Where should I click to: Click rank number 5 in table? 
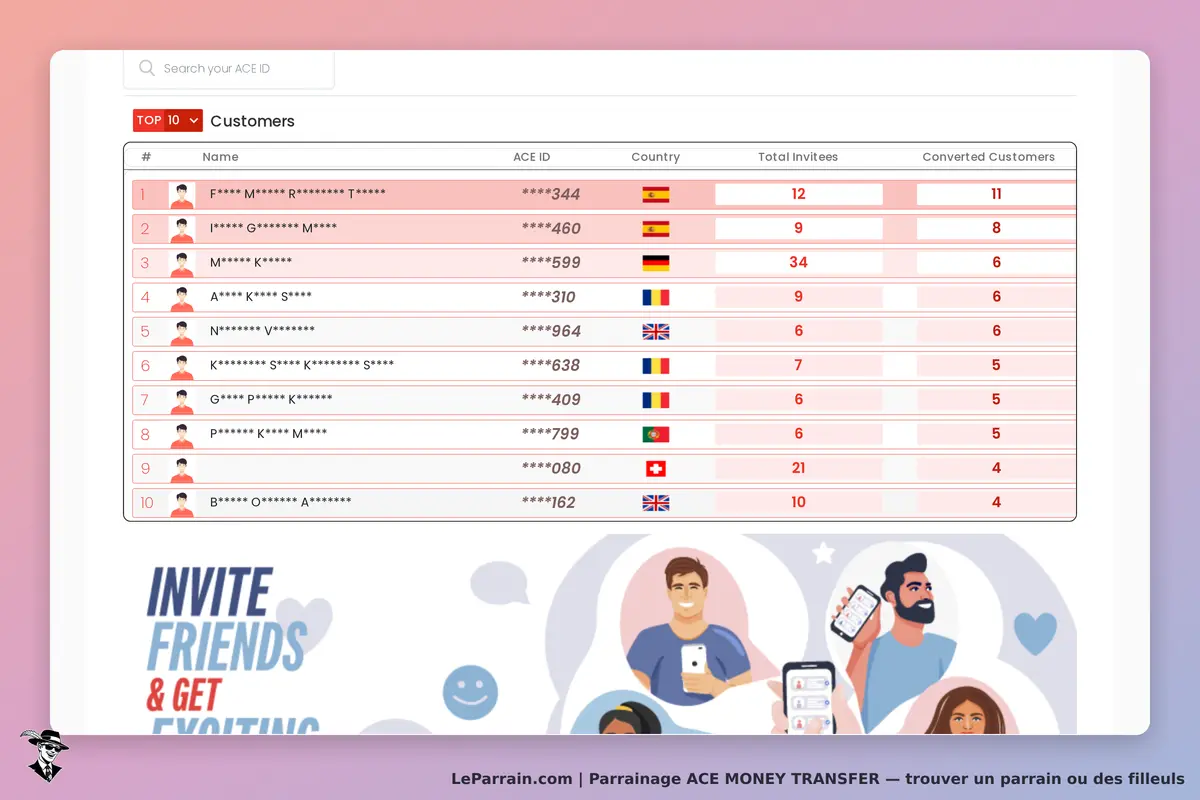point(145,332)
